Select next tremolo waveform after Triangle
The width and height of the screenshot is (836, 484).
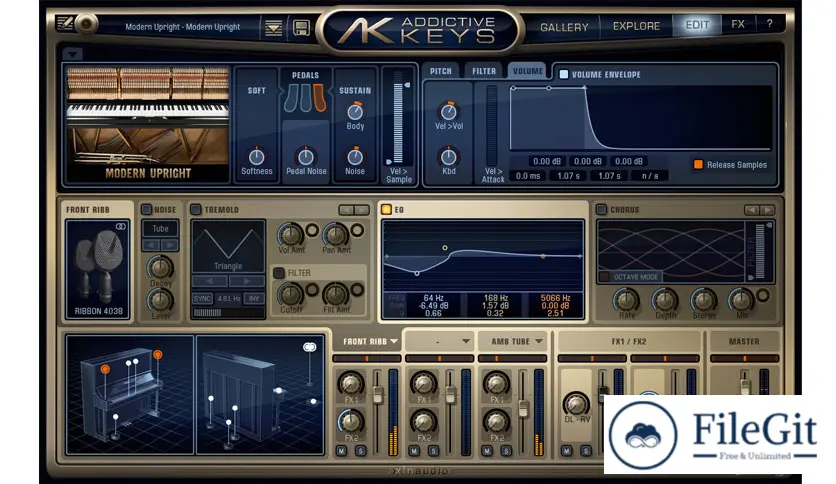(x=246, y=281)
